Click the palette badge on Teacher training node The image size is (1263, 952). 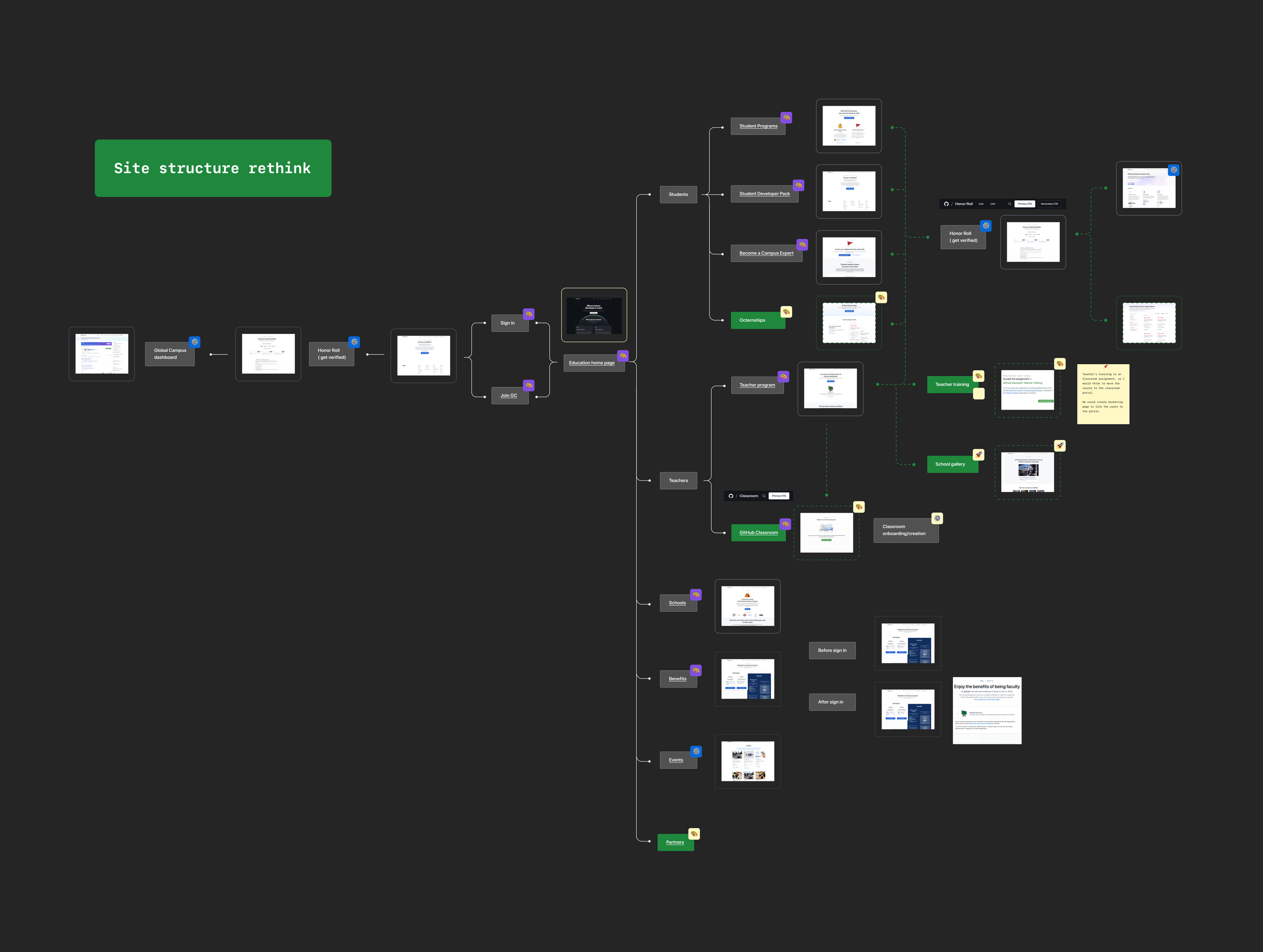pos(979,376)
